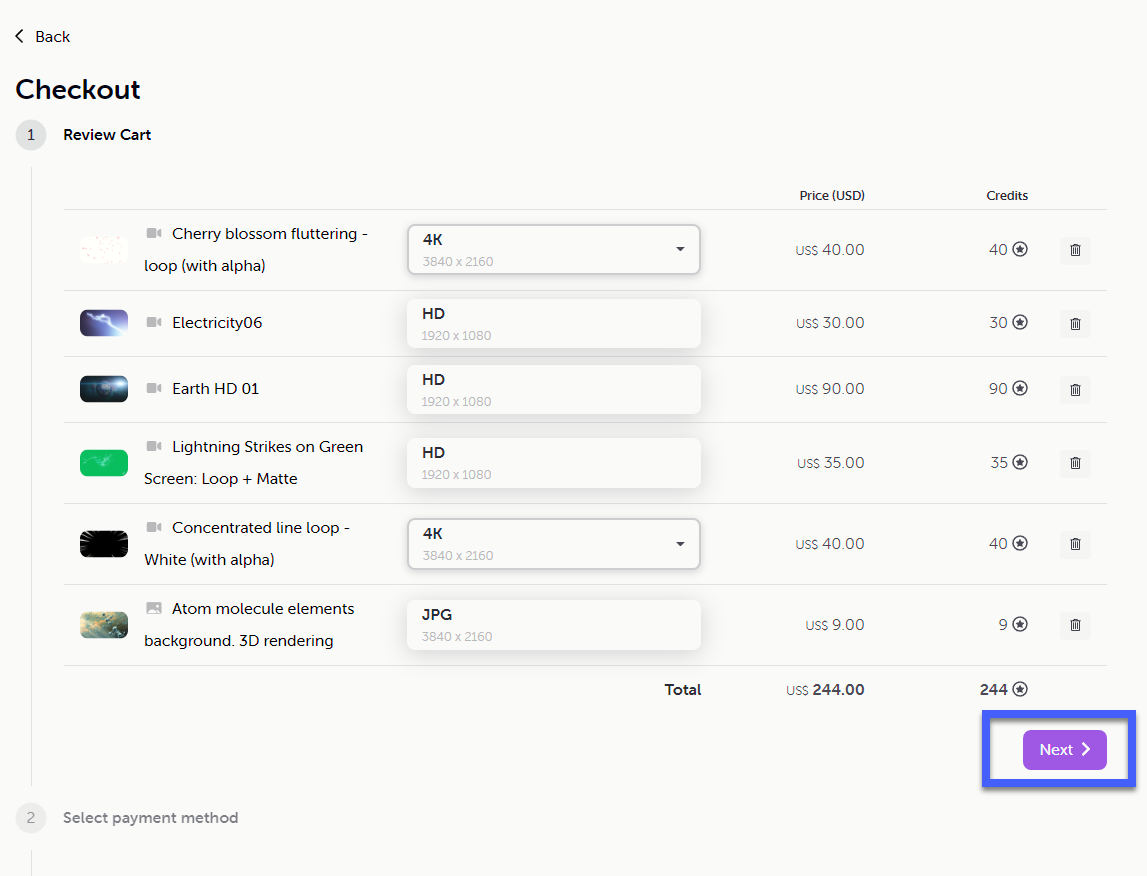Screen dimensions: 1147x876
Task: Click credit star icon in Lightning Strikes row
Action: point(1020,462)
